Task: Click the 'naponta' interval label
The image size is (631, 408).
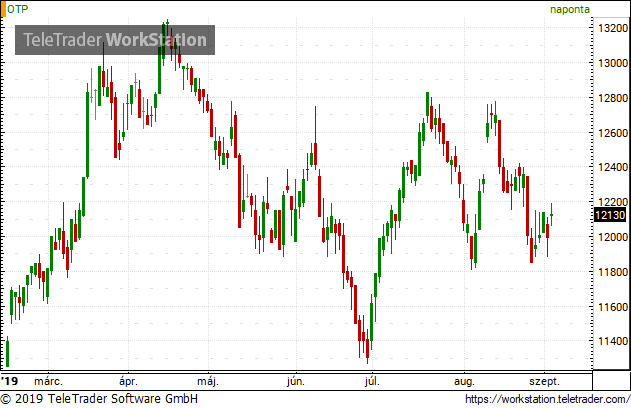Action: coord(570,9)
